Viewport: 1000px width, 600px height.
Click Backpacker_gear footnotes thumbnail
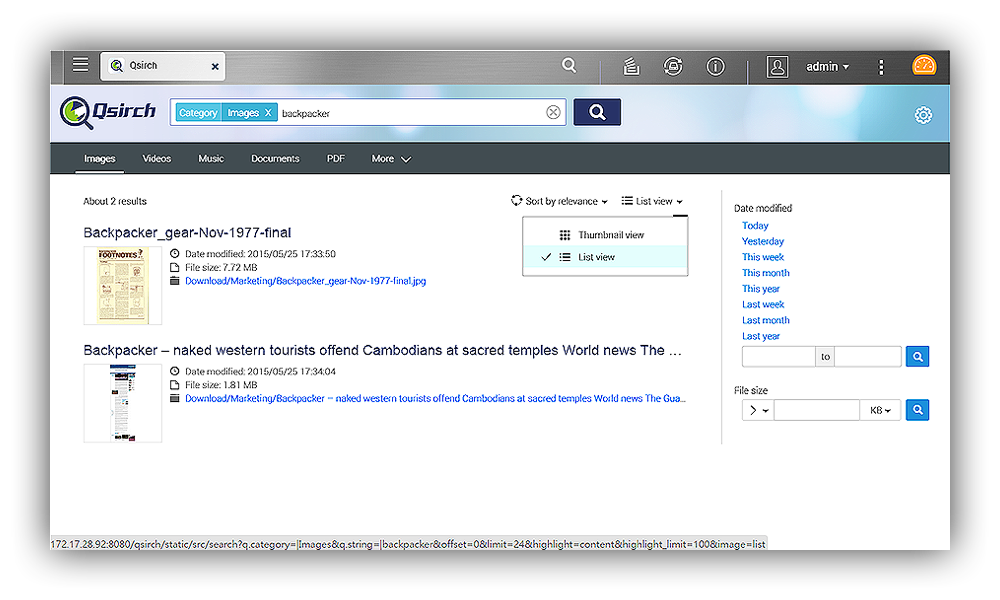pos(122,286)
